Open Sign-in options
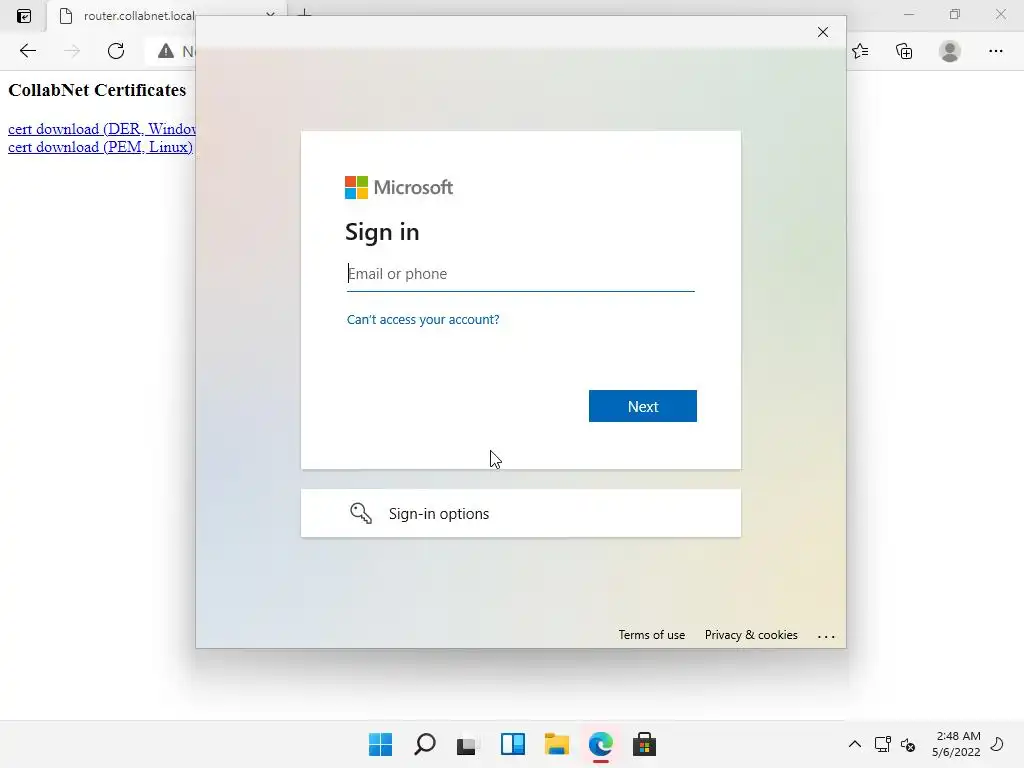 [520, 513]
